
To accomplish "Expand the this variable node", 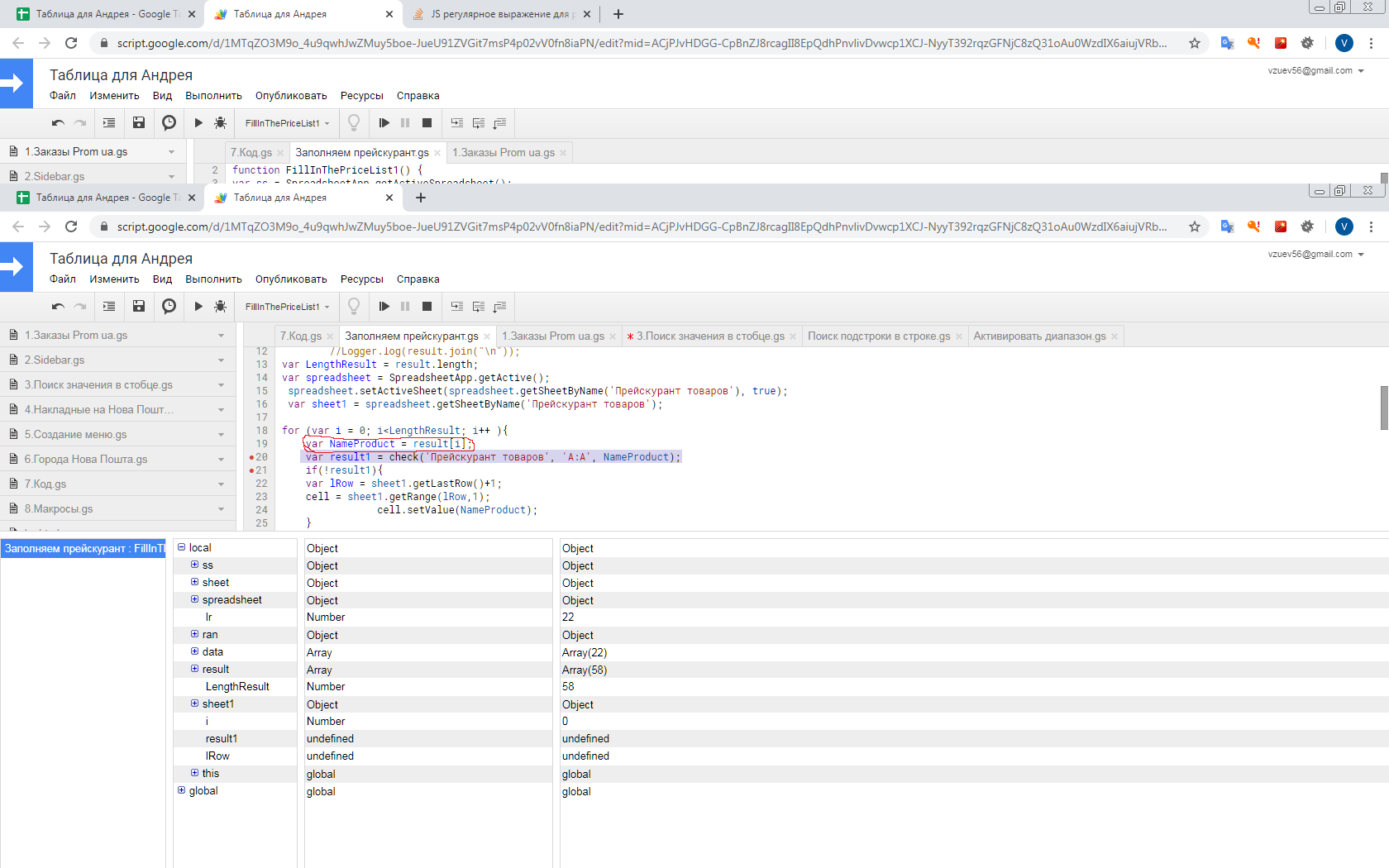I will pyautogui.click(x=194, y=773).
